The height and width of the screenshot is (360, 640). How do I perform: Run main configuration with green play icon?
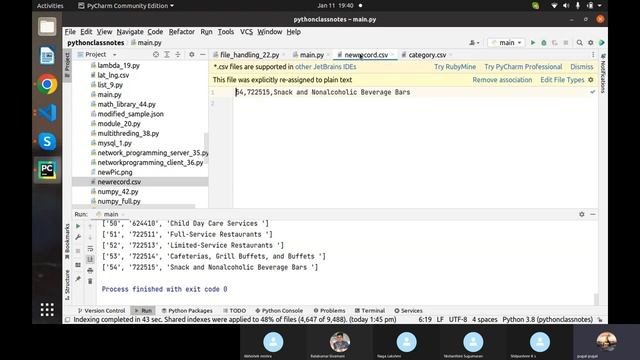[533, 42]
